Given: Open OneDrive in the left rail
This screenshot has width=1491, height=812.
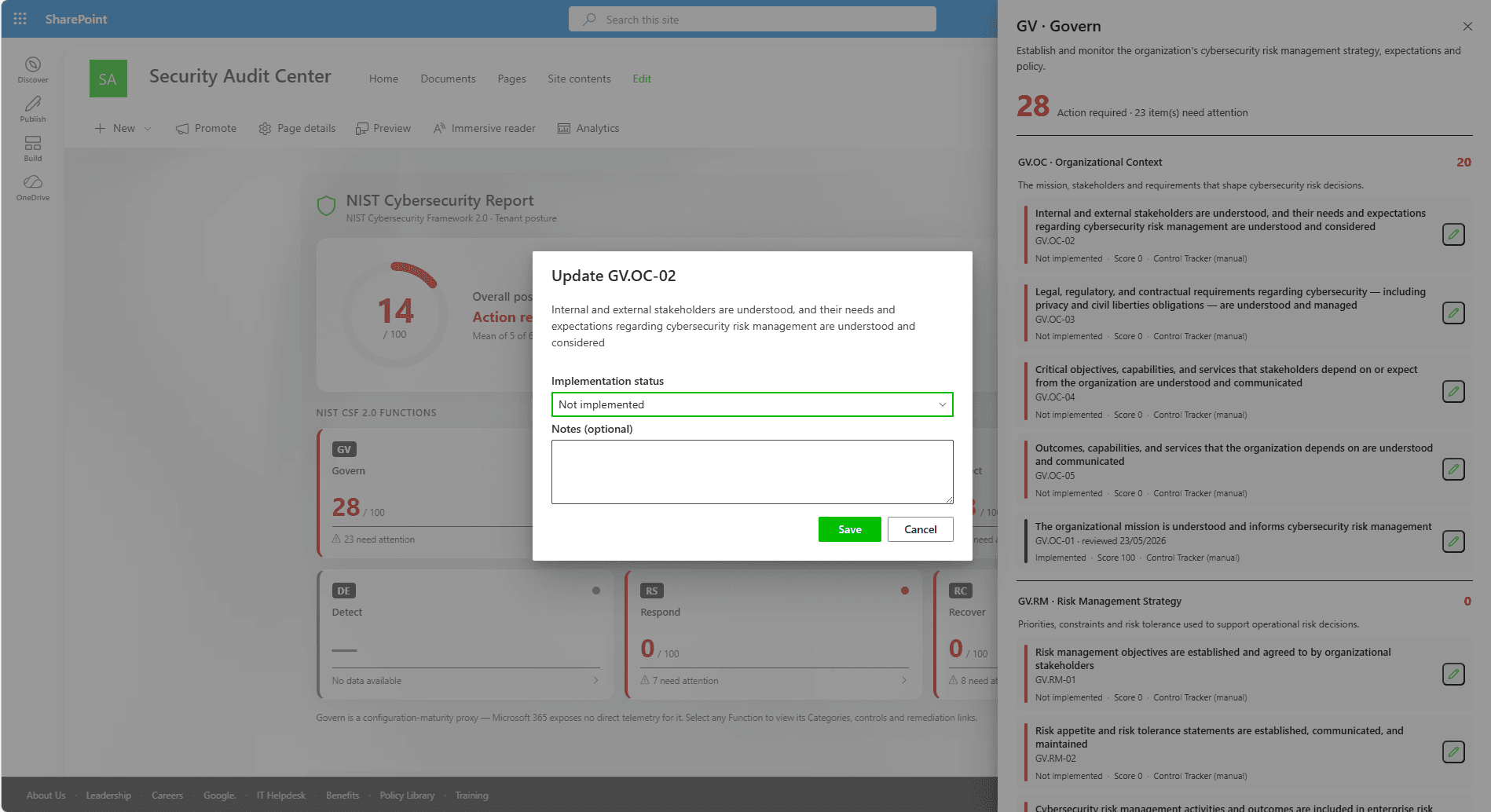Looking at the screenshot, I should point(33,188).
